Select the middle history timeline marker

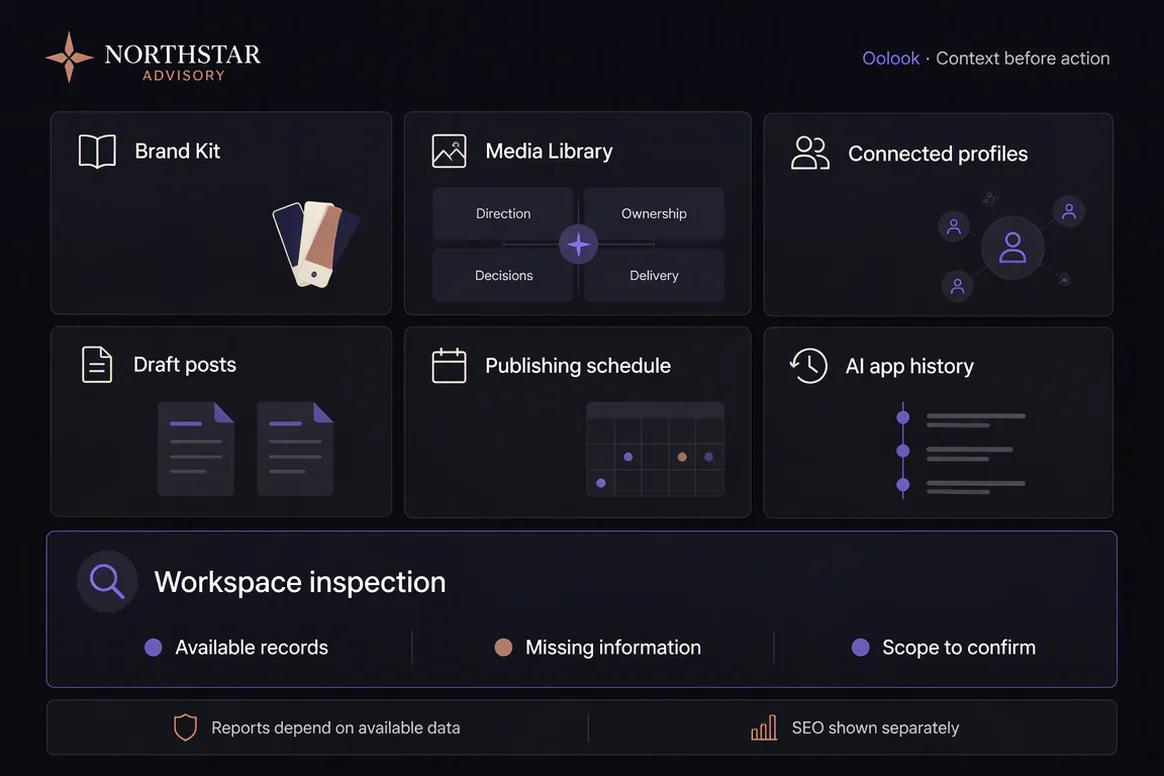903,451
